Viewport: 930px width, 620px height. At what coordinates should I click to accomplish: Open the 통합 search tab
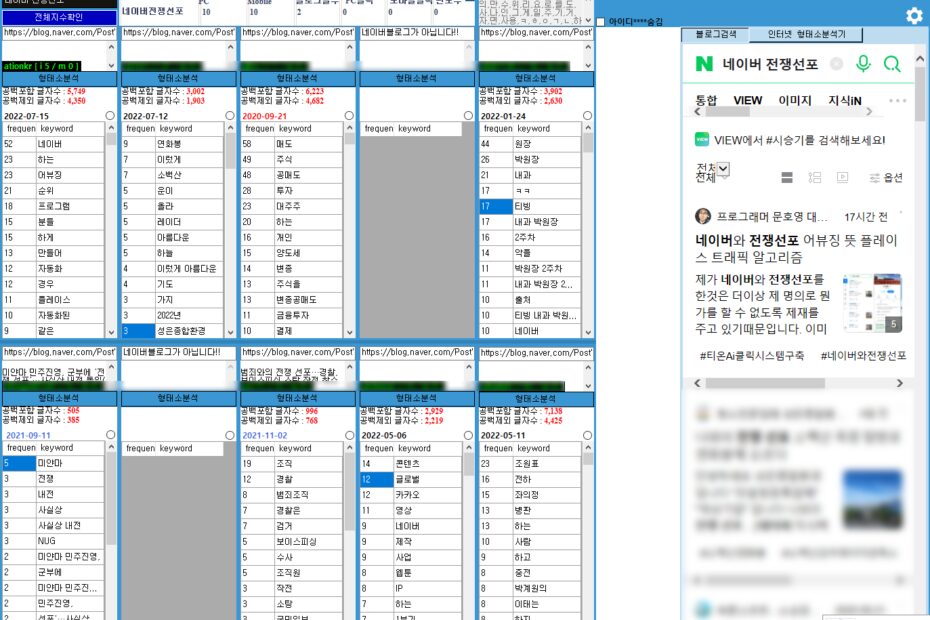(x=706, y=100)
